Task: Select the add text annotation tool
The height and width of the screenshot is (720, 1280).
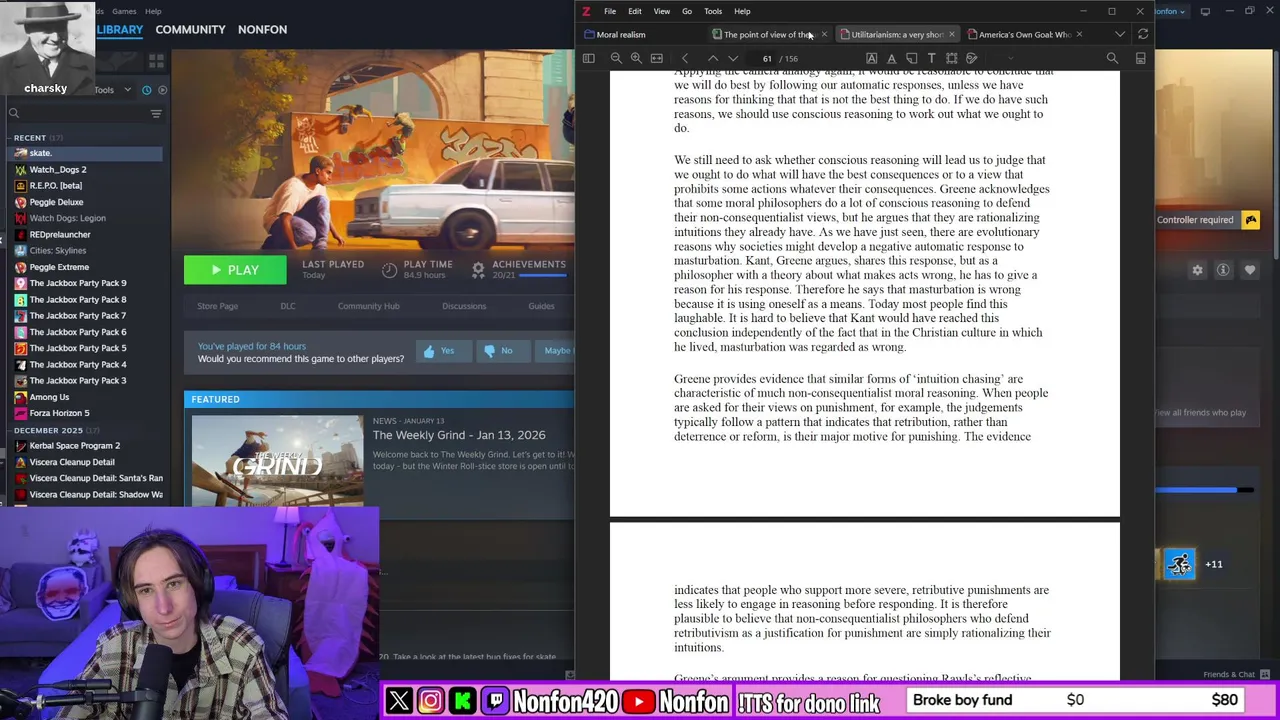Action: tap(932, 58)
